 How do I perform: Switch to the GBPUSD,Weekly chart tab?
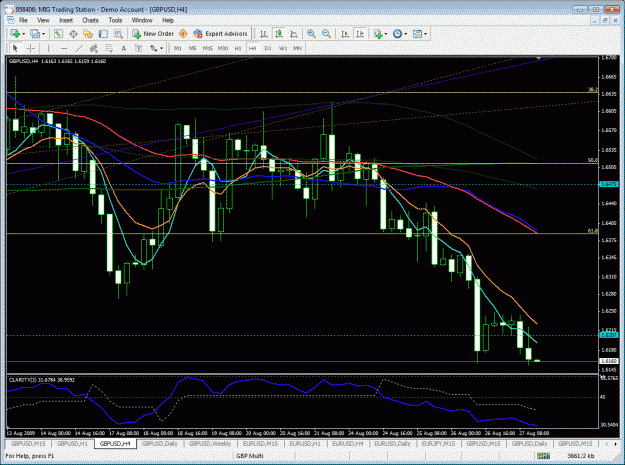210,443
